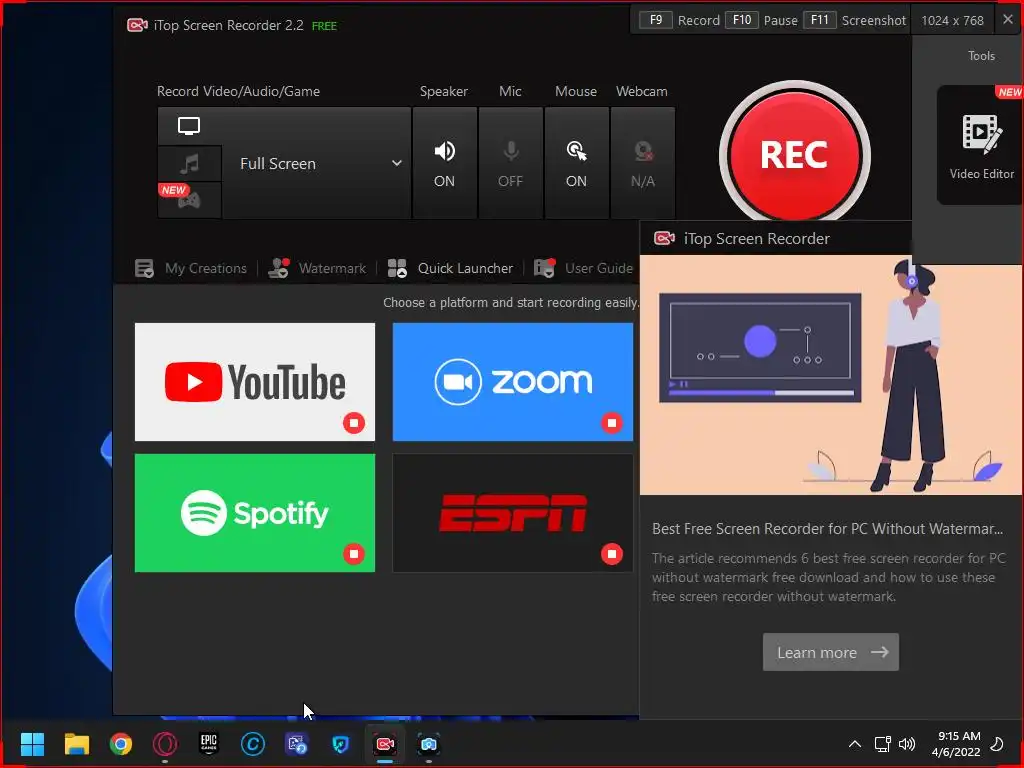Click the Learn more button
The image size is (1024, 768).
(831, 652)
